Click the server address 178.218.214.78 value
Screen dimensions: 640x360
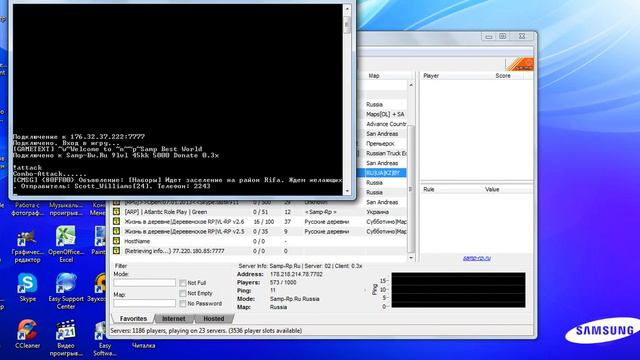(296, 274)
